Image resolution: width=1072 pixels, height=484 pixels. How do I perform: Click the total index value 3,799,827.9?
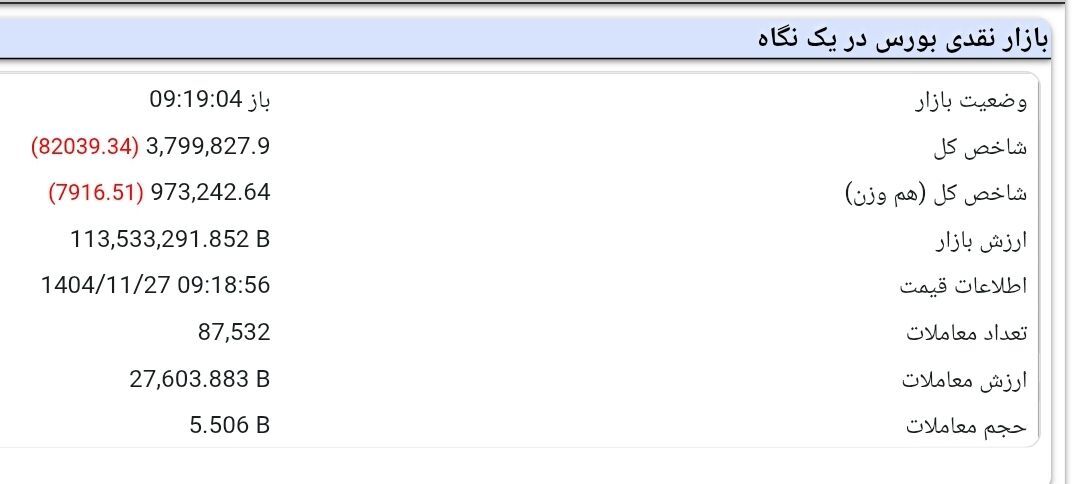point(209,146)
